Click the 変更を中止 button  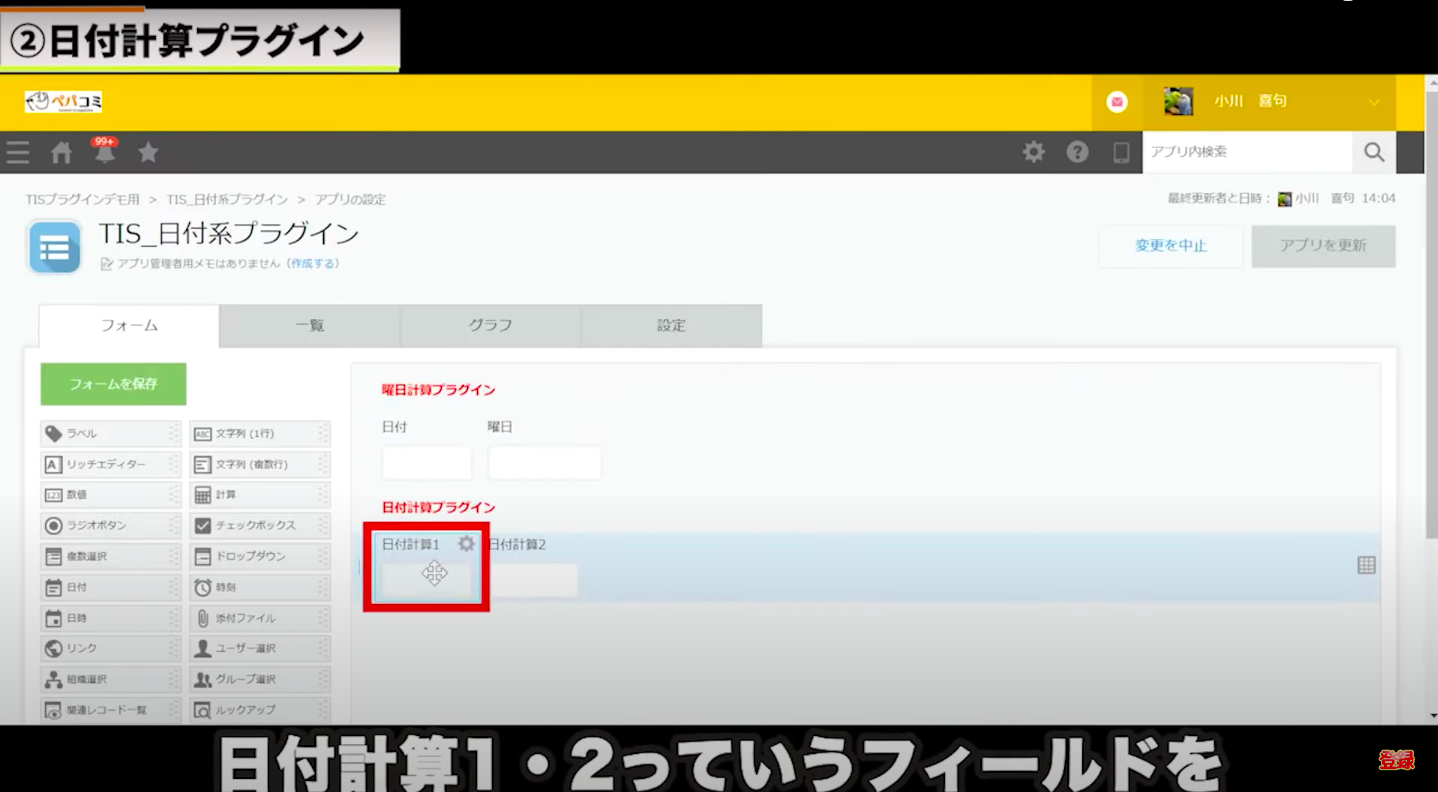pos(1170,246)
